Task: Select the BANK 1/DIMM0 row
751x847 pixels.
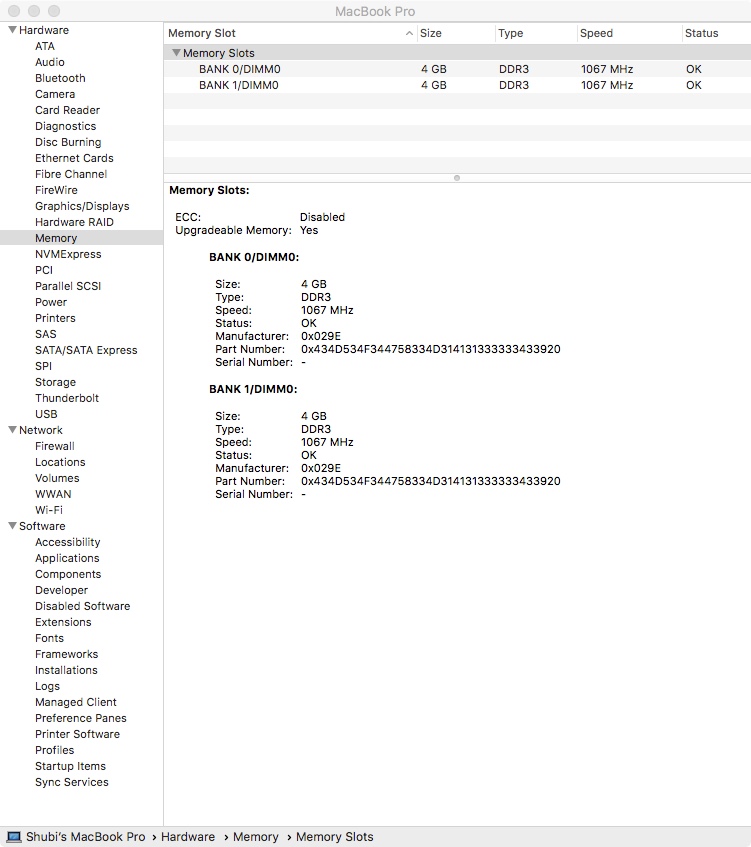Action: click(x=457, y=85)
